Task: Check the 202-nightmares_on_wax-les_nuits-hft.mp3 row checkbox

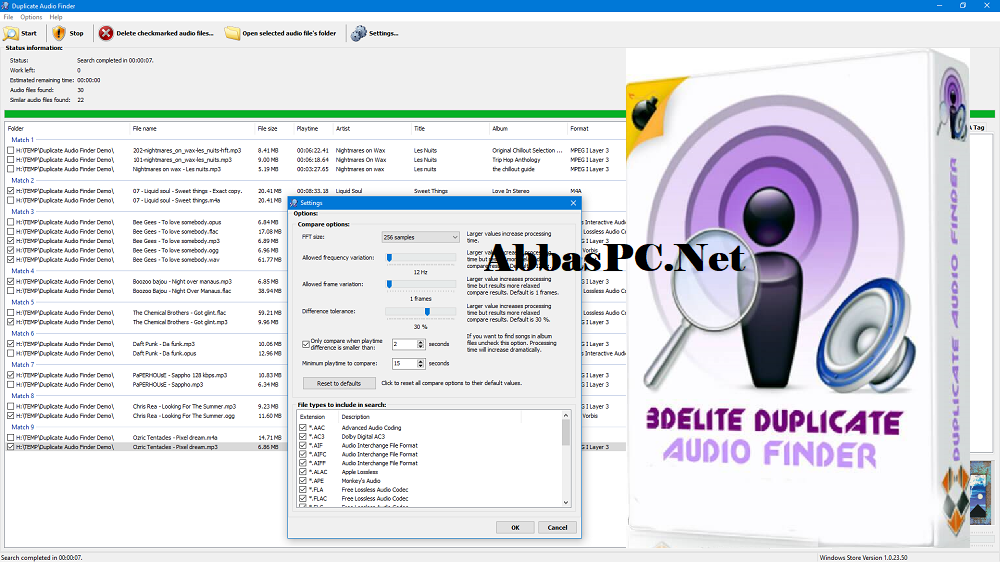Action: [10, 151]
